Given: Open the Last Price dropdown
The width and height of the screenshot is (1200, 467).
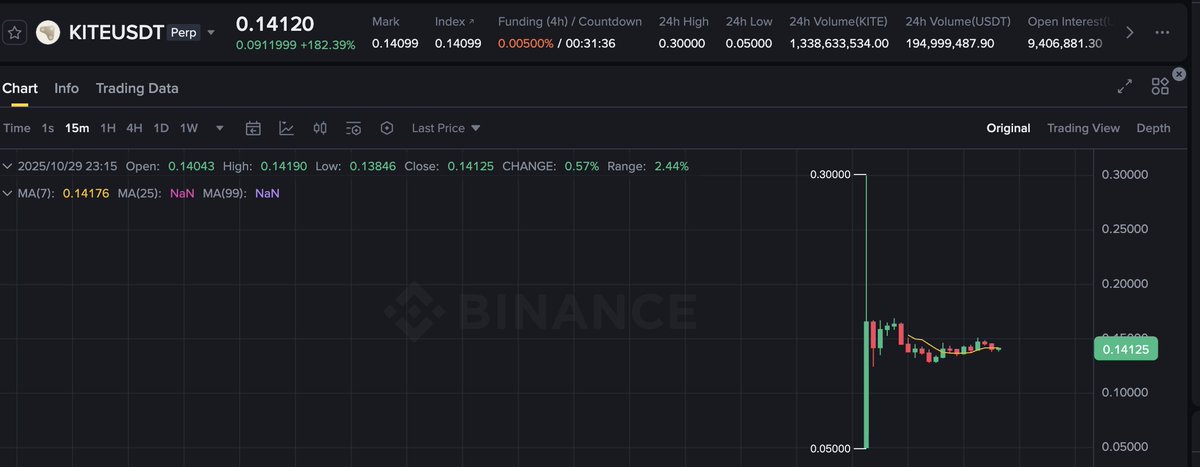Looking at the screenshot, I should pyautogui.click(x=446, y=128).
